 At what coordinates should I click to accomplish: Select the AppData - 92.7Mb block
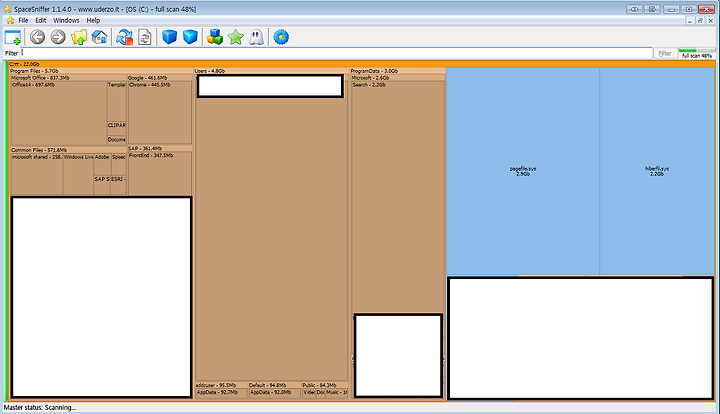point(221,393)
